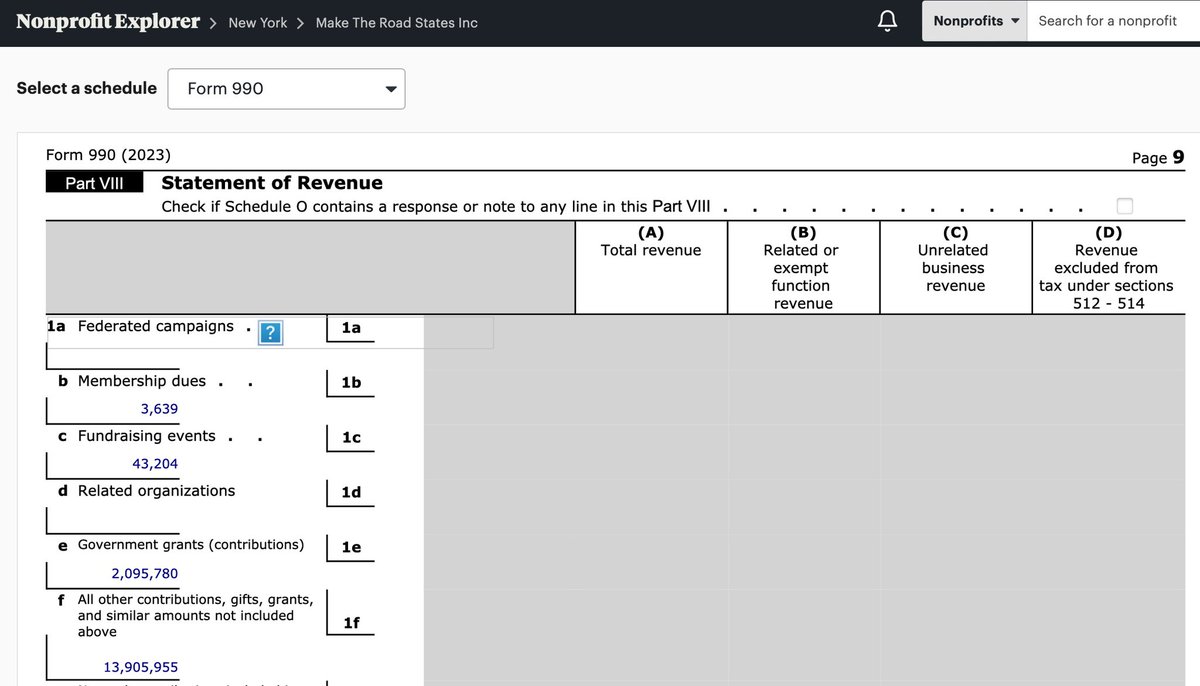Image resolution: width=1200 pixels, height=686 pixels.
Task: Click the empty Federated campaigns amount field
Action: 112,355
